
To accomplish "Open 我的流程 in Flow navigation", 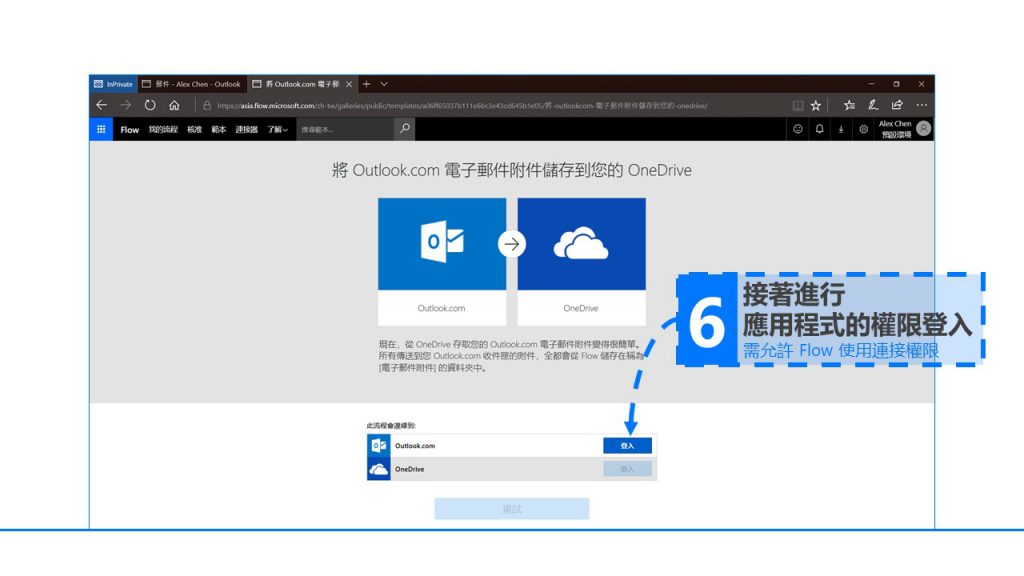I will pos(163,129).
